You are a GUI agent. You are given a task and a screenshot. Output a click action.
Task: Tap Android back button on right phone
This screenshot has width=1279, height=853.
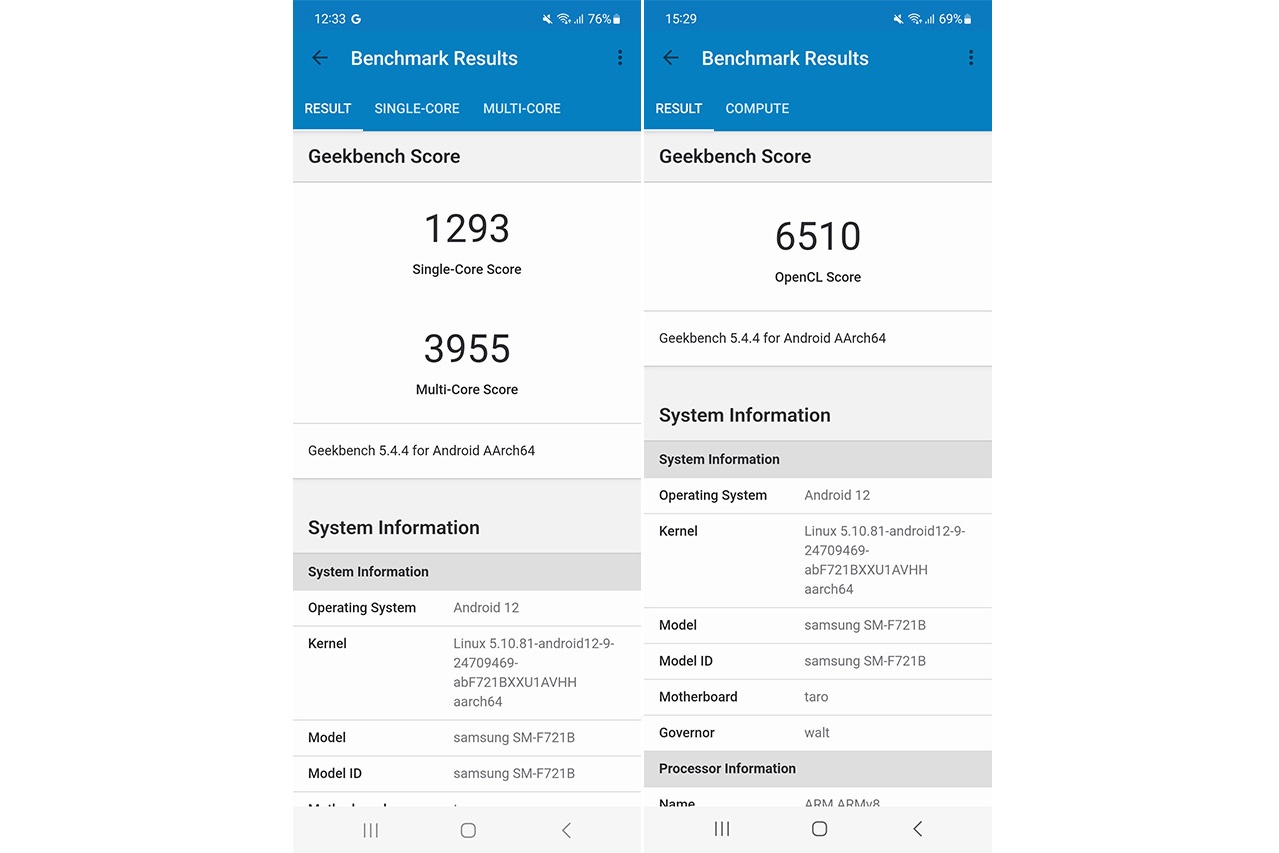coord(917,829)
